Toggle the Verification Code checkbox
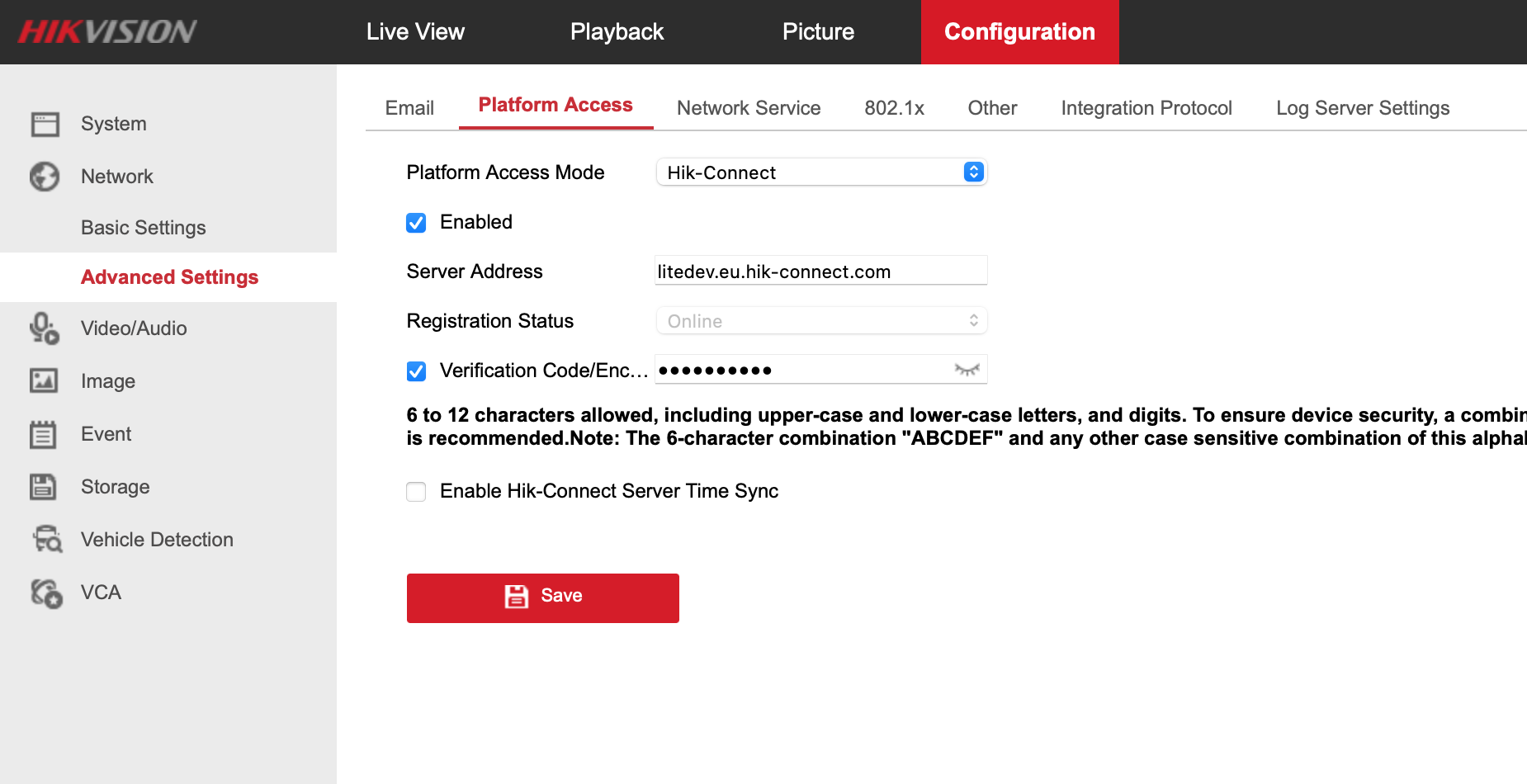Screen dimensions: 1527x784 point(416,371)
